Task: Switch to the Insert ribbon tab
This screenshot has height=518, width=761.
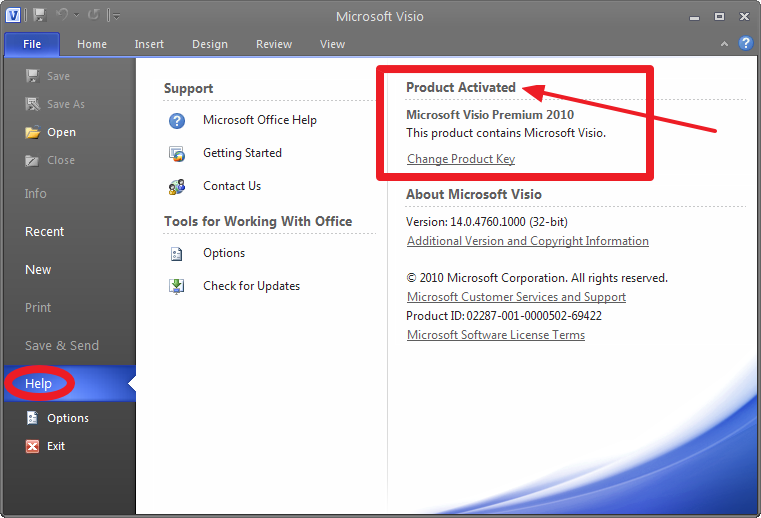Action: click(149, 44)
